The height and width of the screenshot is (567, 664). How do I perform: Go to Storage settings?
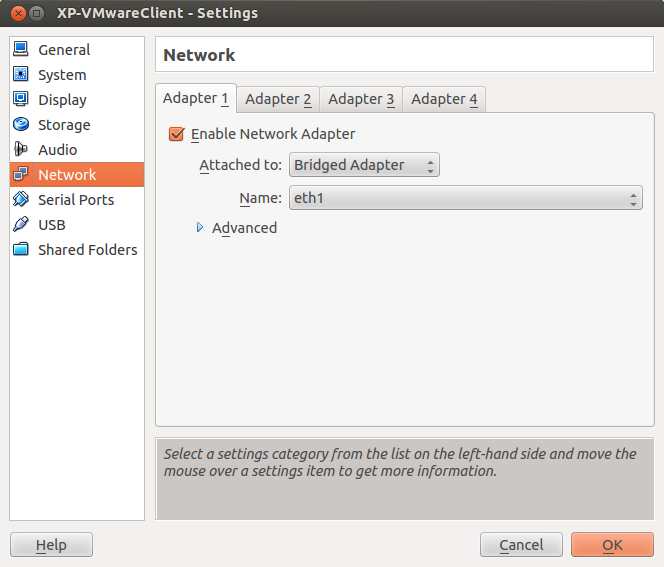[x=77, y=124]
